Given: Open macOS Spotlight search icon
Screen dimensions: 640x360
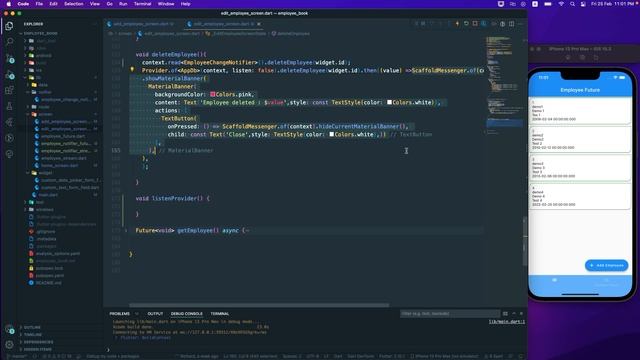Looking at the screenshot, I should coord(572,4).
